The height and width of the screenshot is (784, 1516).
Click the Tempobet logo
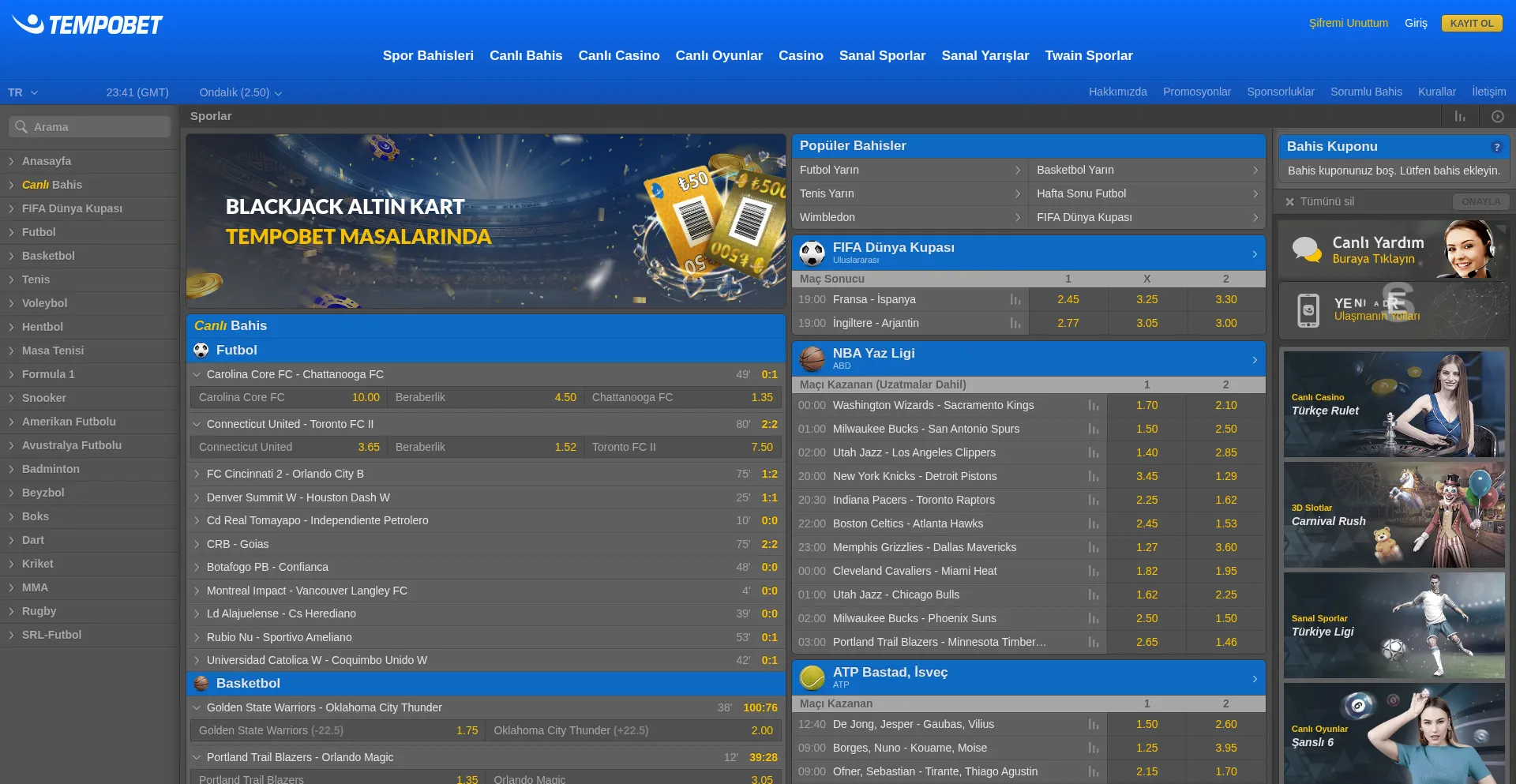point(87,24)
